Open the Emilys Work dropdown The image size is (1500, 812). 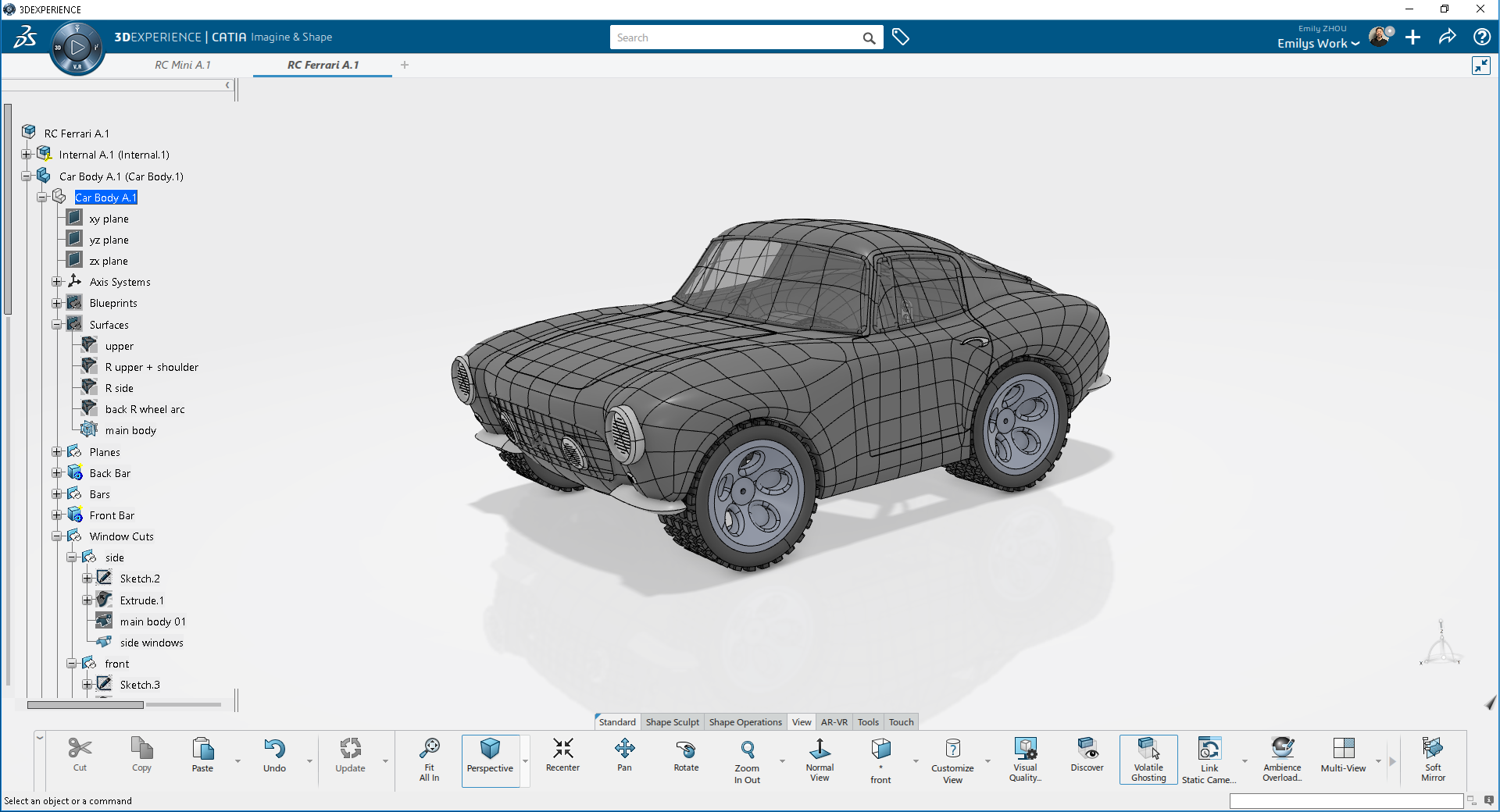pyautogui.click(x=1318, y=44)
